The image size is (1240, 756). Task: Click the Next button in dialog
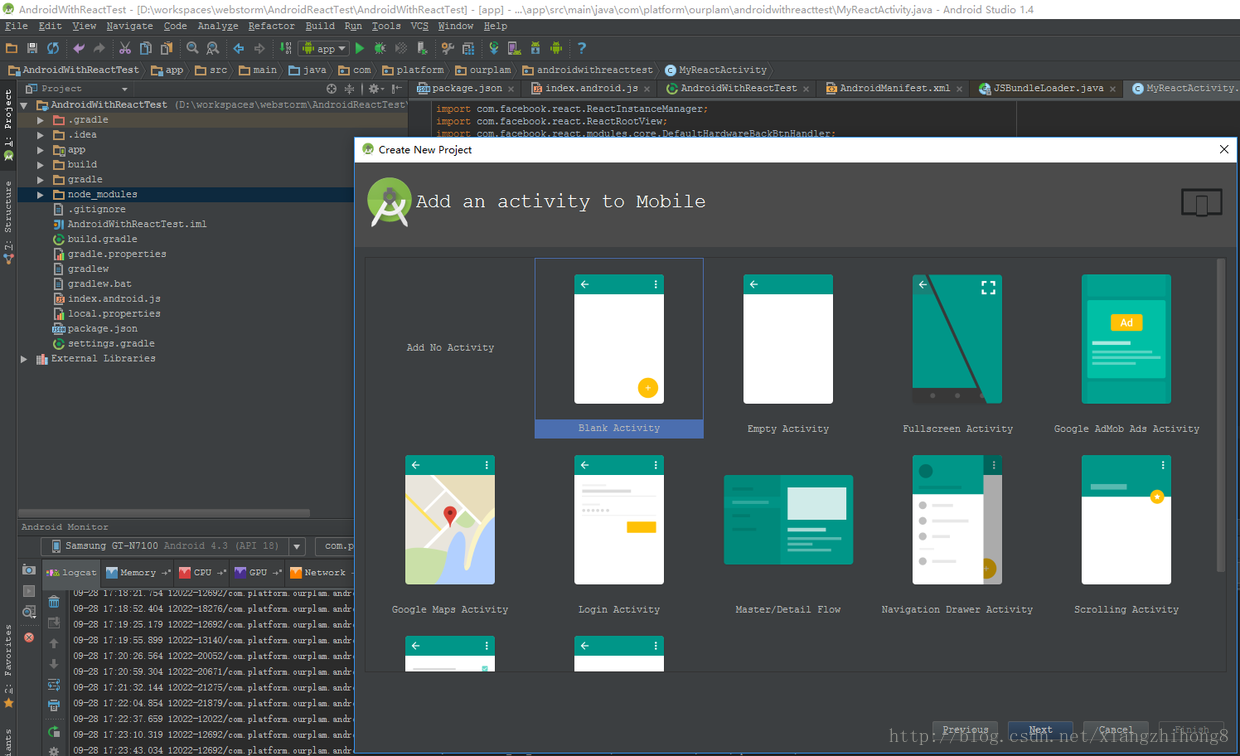tap(1040, 730)
